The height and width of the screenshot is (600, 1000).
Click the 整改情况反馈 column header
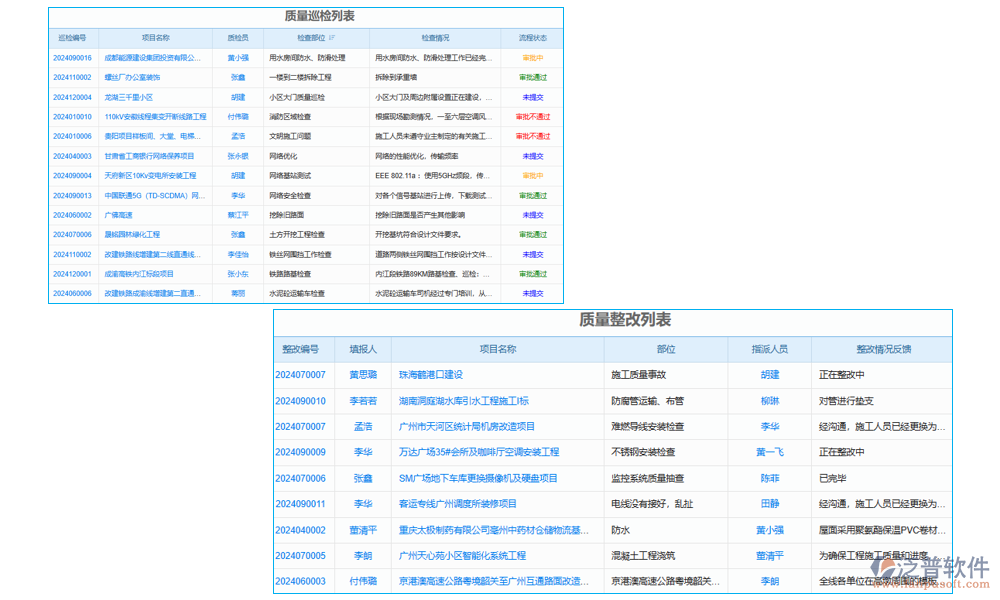pos(881,349)
